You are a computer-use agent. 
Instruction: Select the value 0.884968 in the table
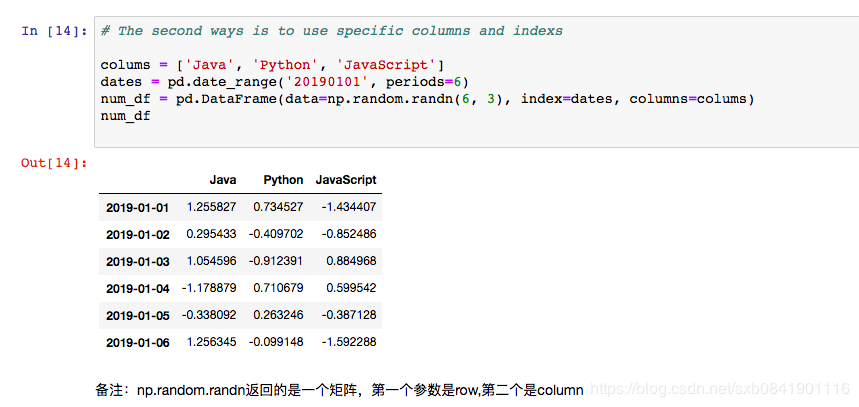pos(351,262)
